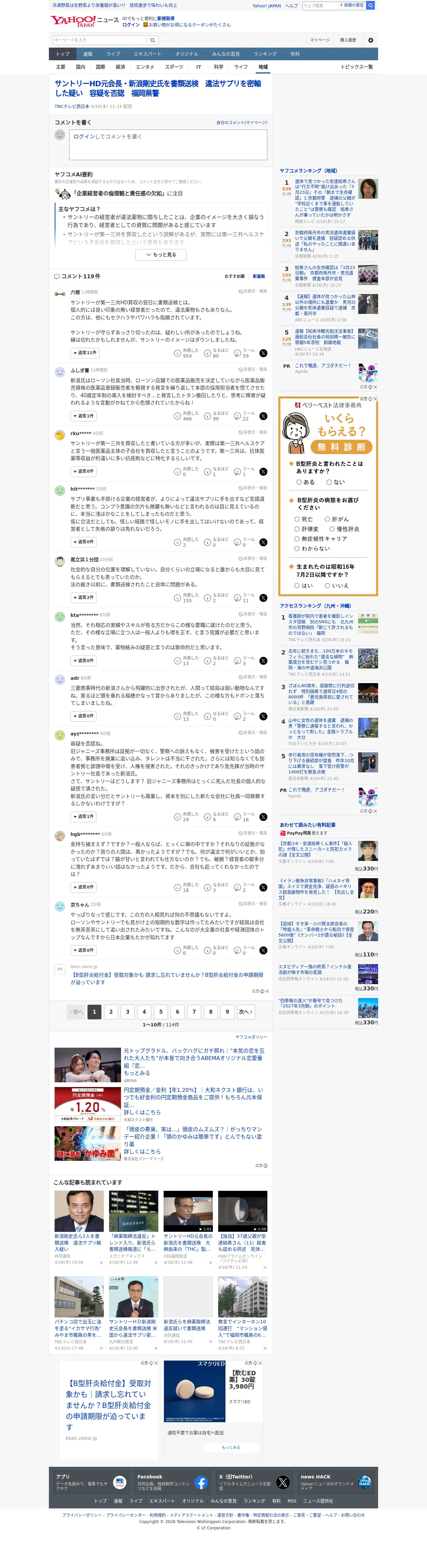The height and width of the screenshot is (1568, 427).
Task: Expand 返信2件 under 尾立浜 1分団's comment
Action: pos(83,598)
